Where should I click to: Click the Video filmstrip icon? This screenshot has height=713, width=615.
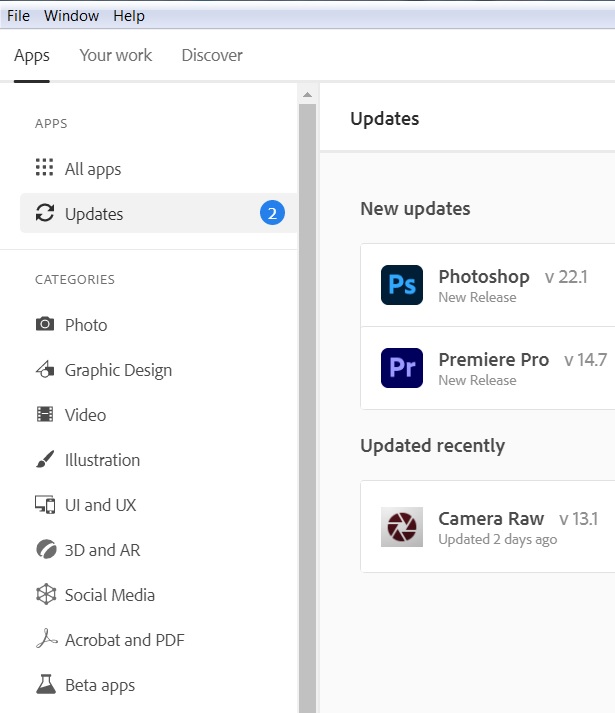45,414
